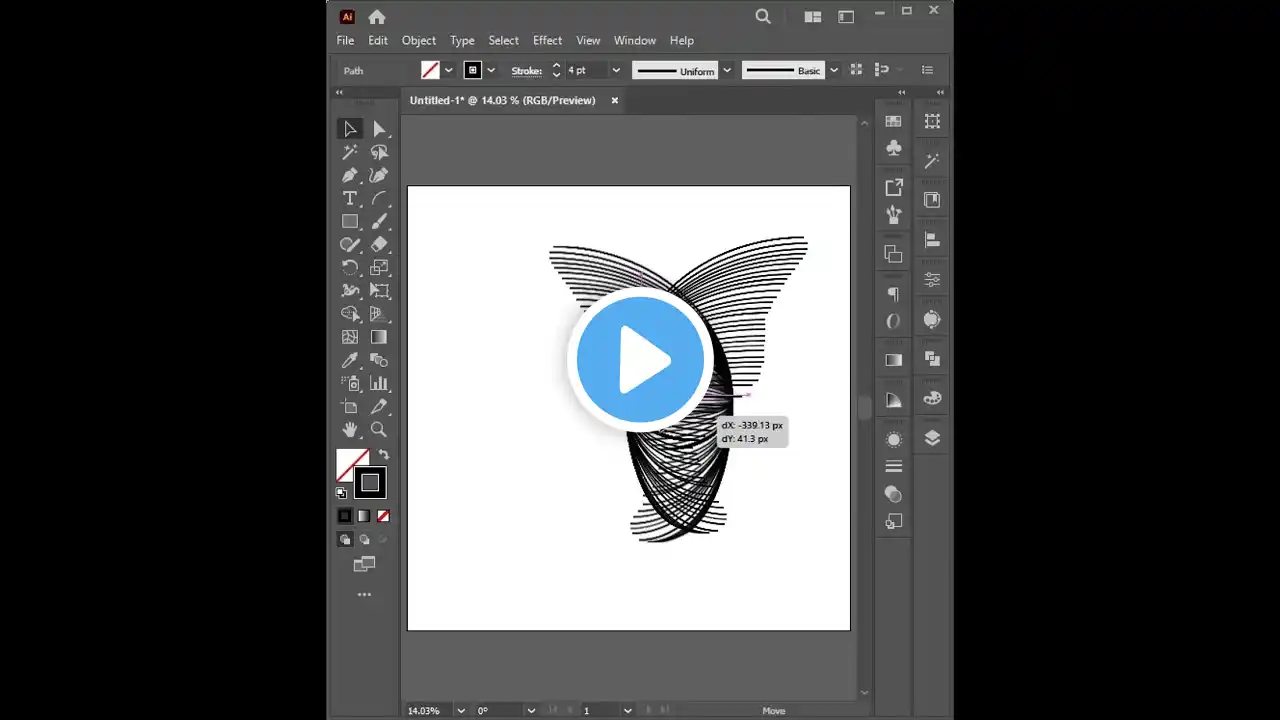Open the Object menu
Viewport: 1280px width, 720px height.
click(x=418, y=40)
